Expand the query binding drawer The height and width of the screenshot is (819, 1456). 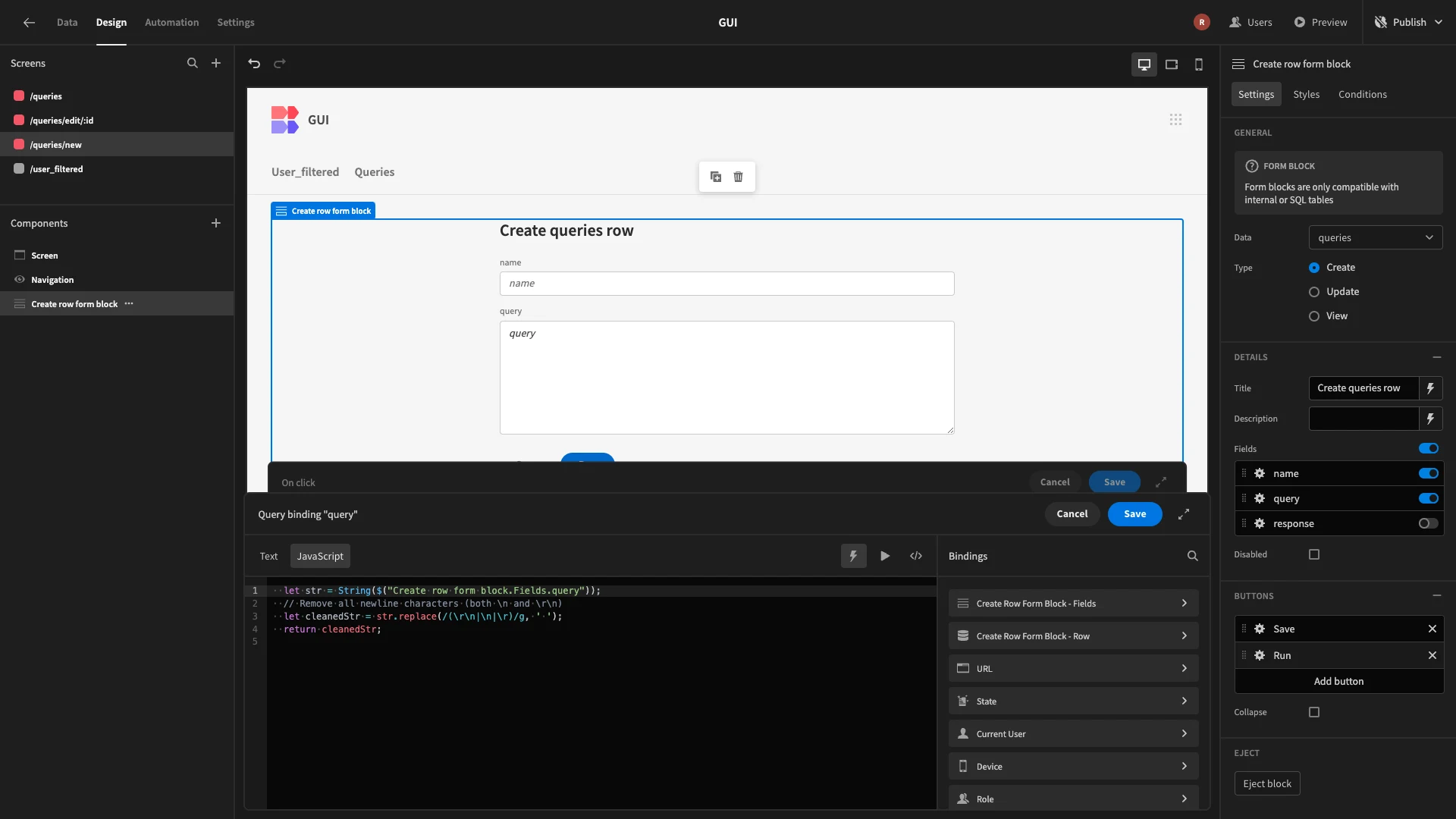(1184, 514)
